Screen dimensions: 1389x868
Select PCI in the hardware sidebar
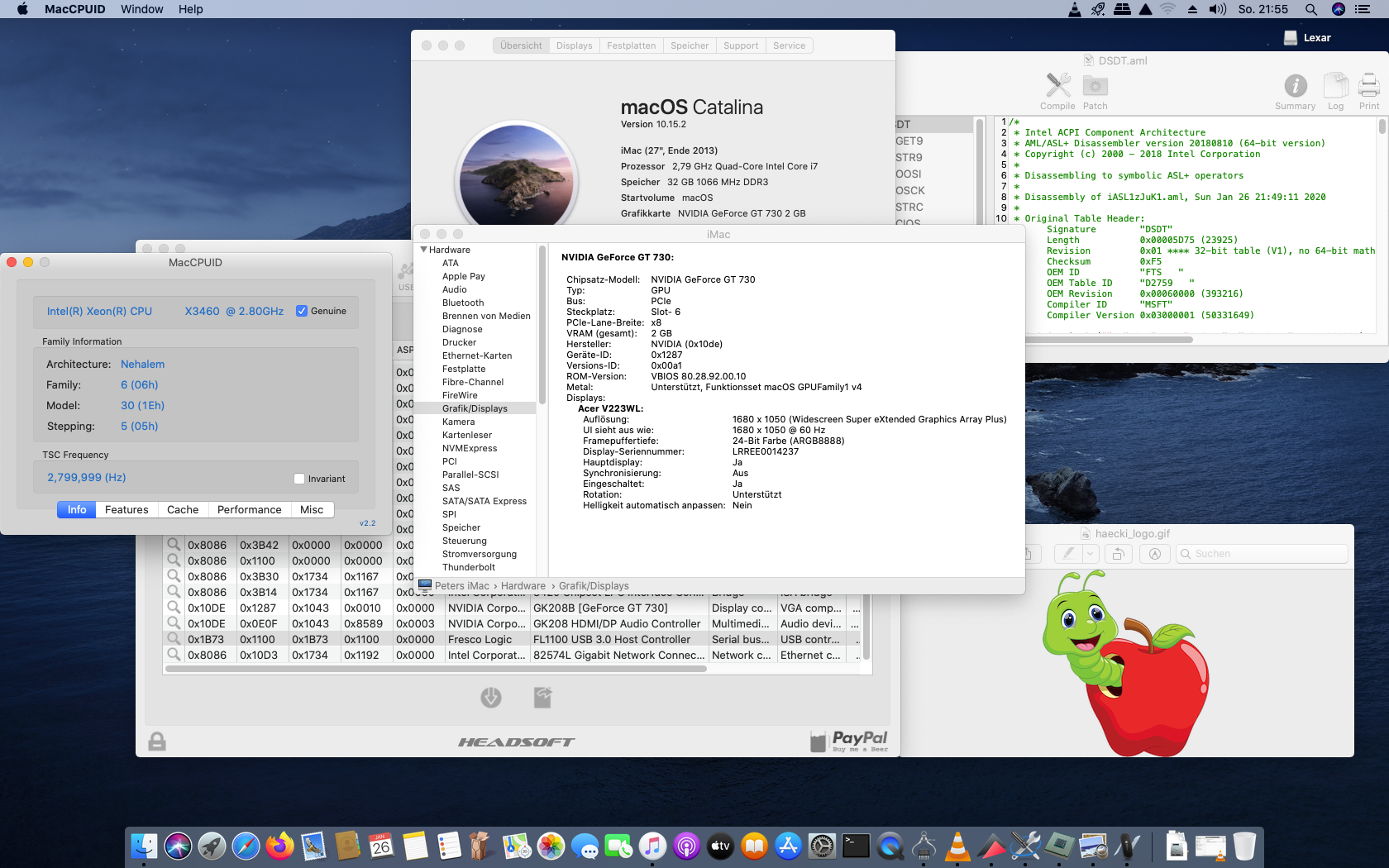point(449,461)
